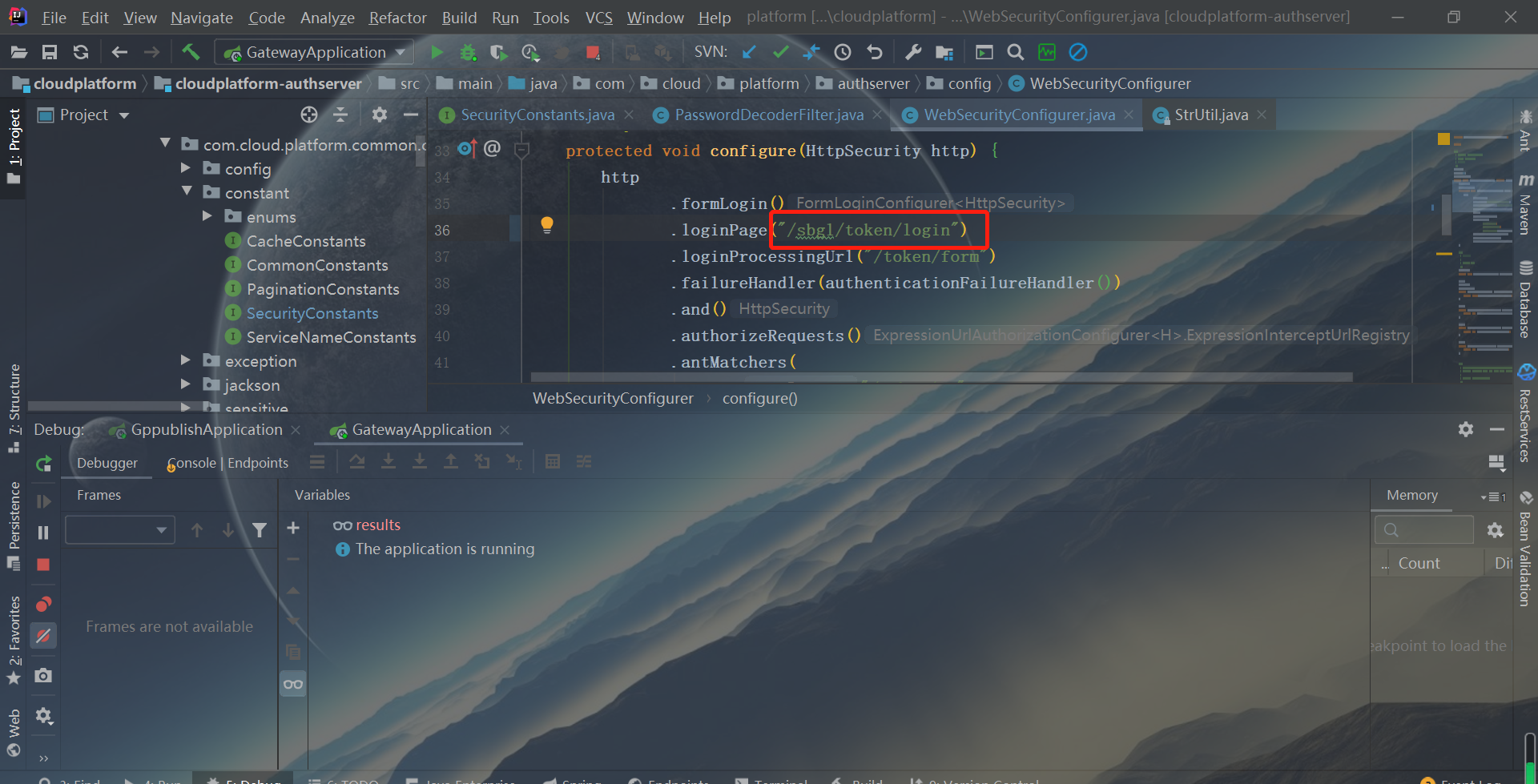
Task: Click the cloudplatform-authserver breadcrumb
Action: click(x=268, y=83)
